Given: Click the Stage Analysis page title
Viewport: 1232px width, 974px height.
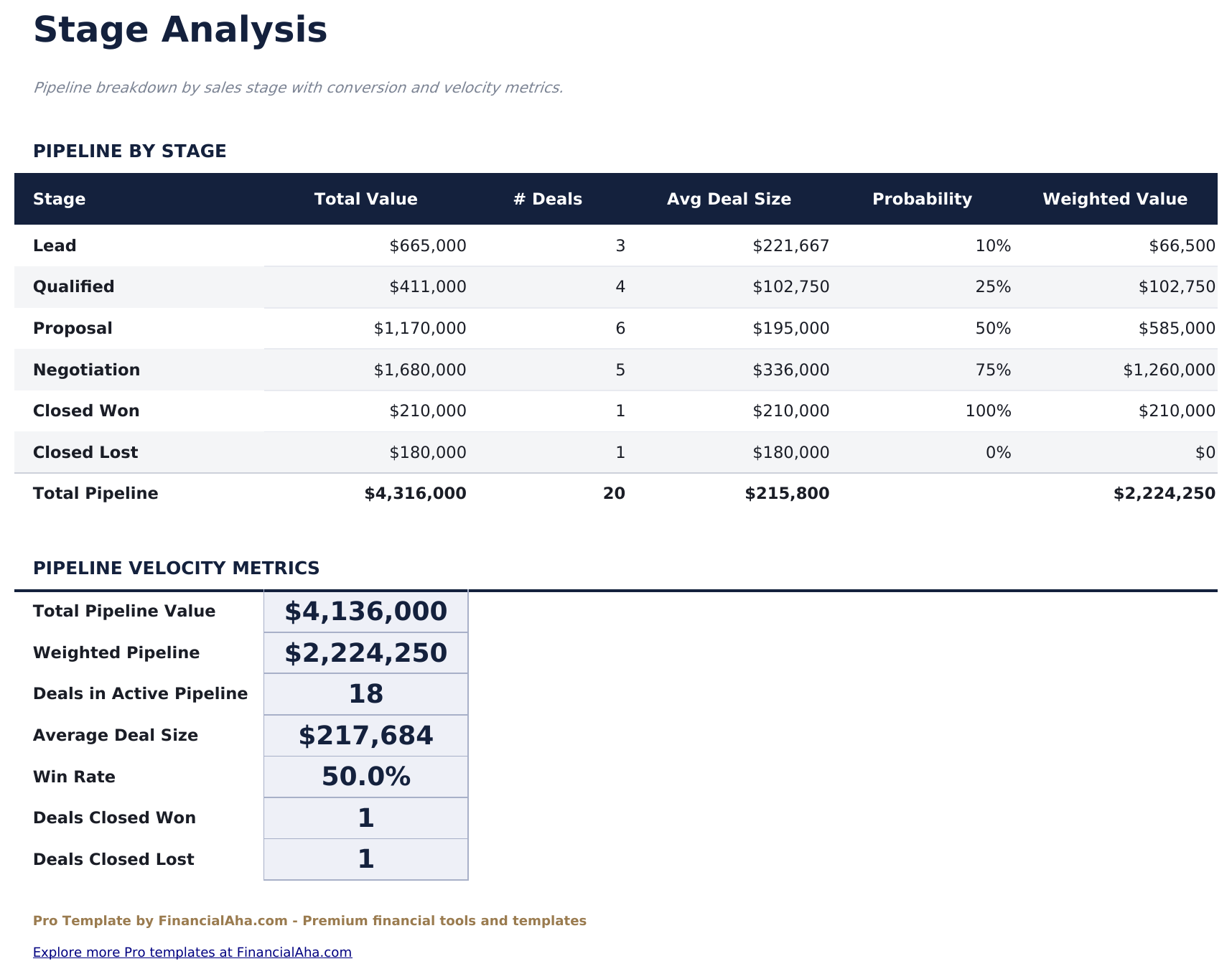Looking at the screenshot, I should (180, 30).
